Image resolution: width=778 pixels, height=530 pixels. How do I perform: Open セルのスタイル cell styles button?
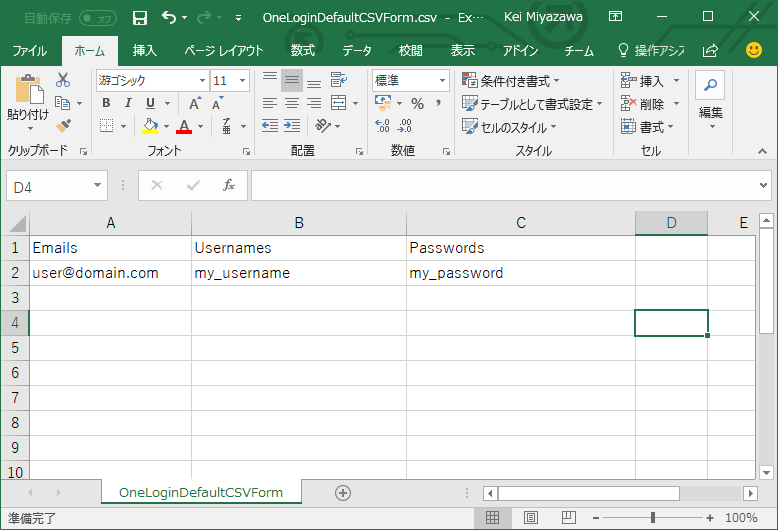[509, 127]
